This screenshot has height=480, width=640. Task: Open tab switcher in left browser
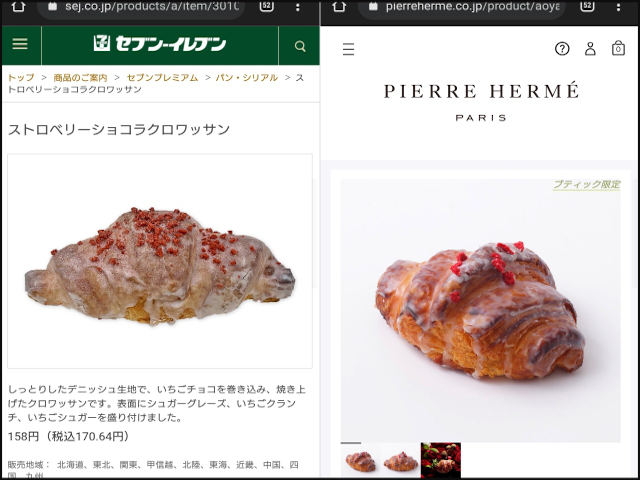[x=266, y=6]
